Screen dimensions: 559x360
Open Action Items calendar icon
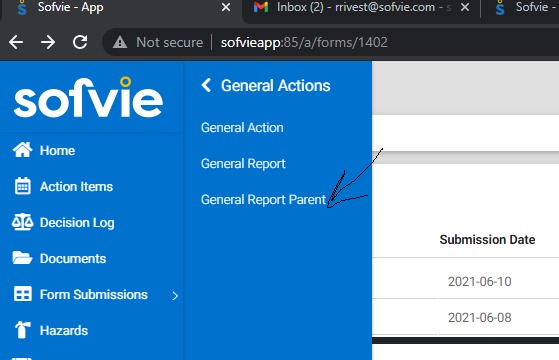22,186
